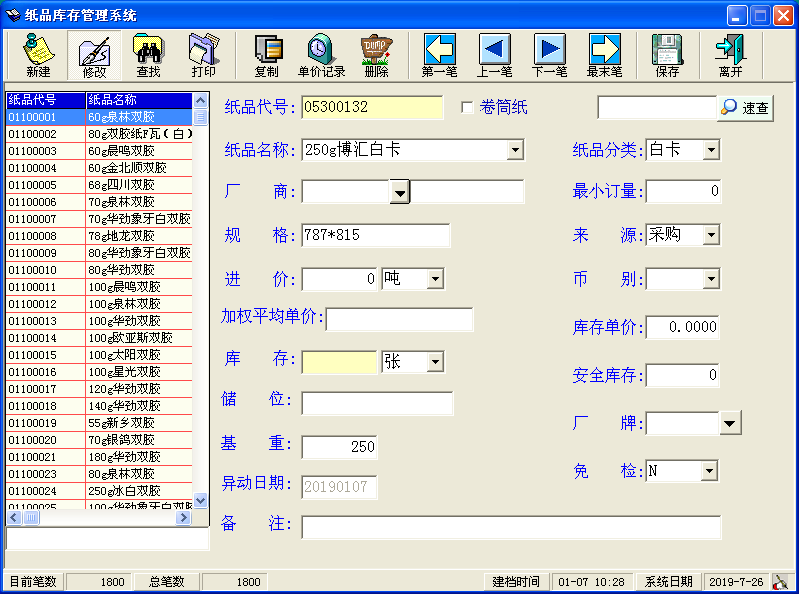799x594 pixels.
Task: Click the quick search text box
Action: point(657,108)
